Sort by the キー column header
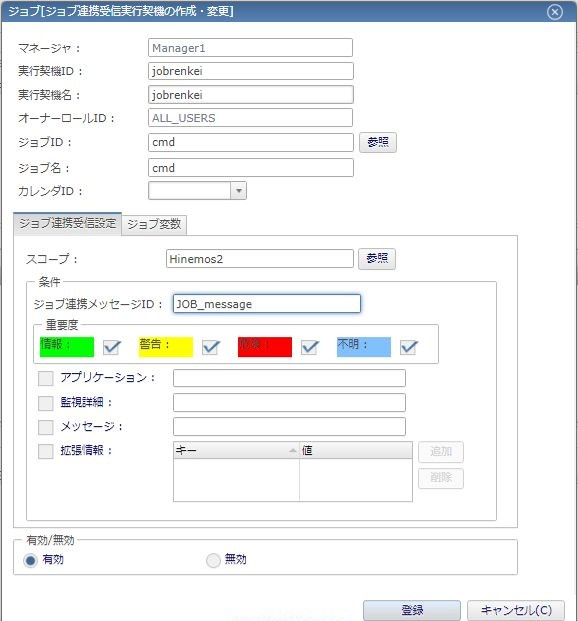Viewport: 578px width, 621px height. 236,450
